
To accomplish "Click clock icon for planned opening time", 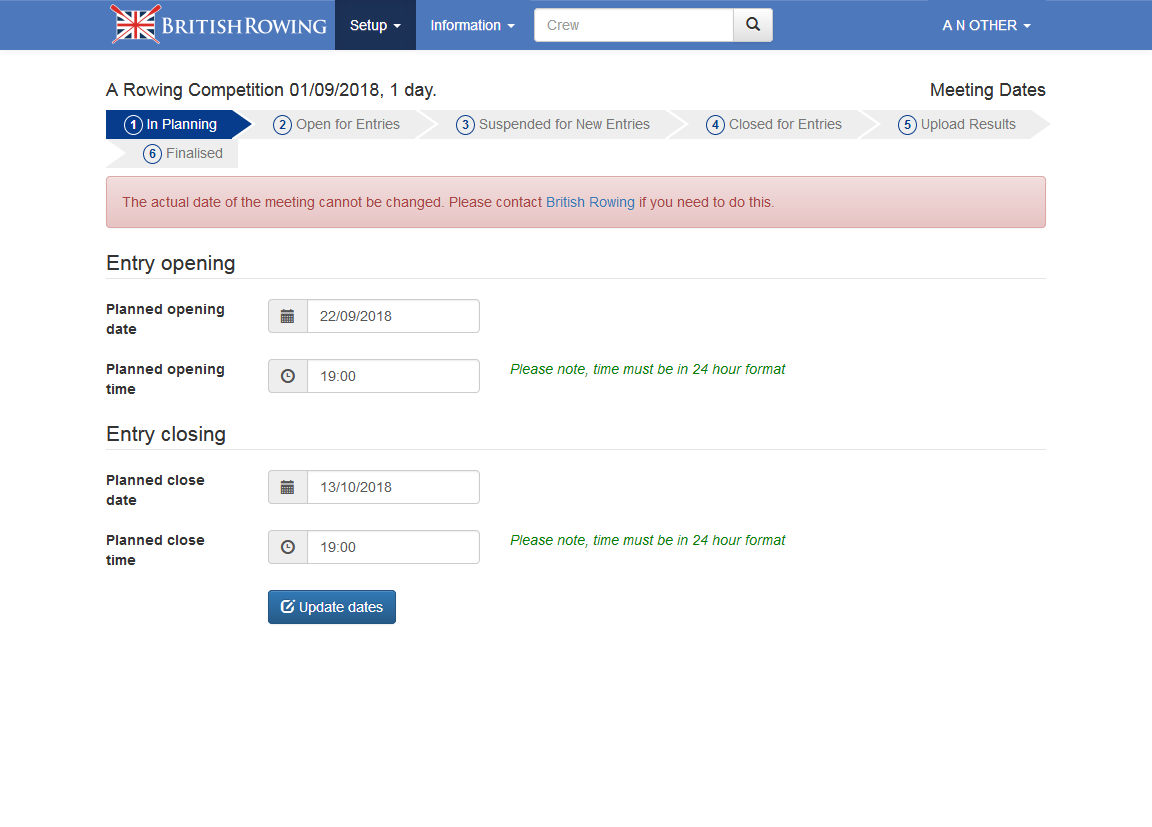I will (x=288, y=376).
